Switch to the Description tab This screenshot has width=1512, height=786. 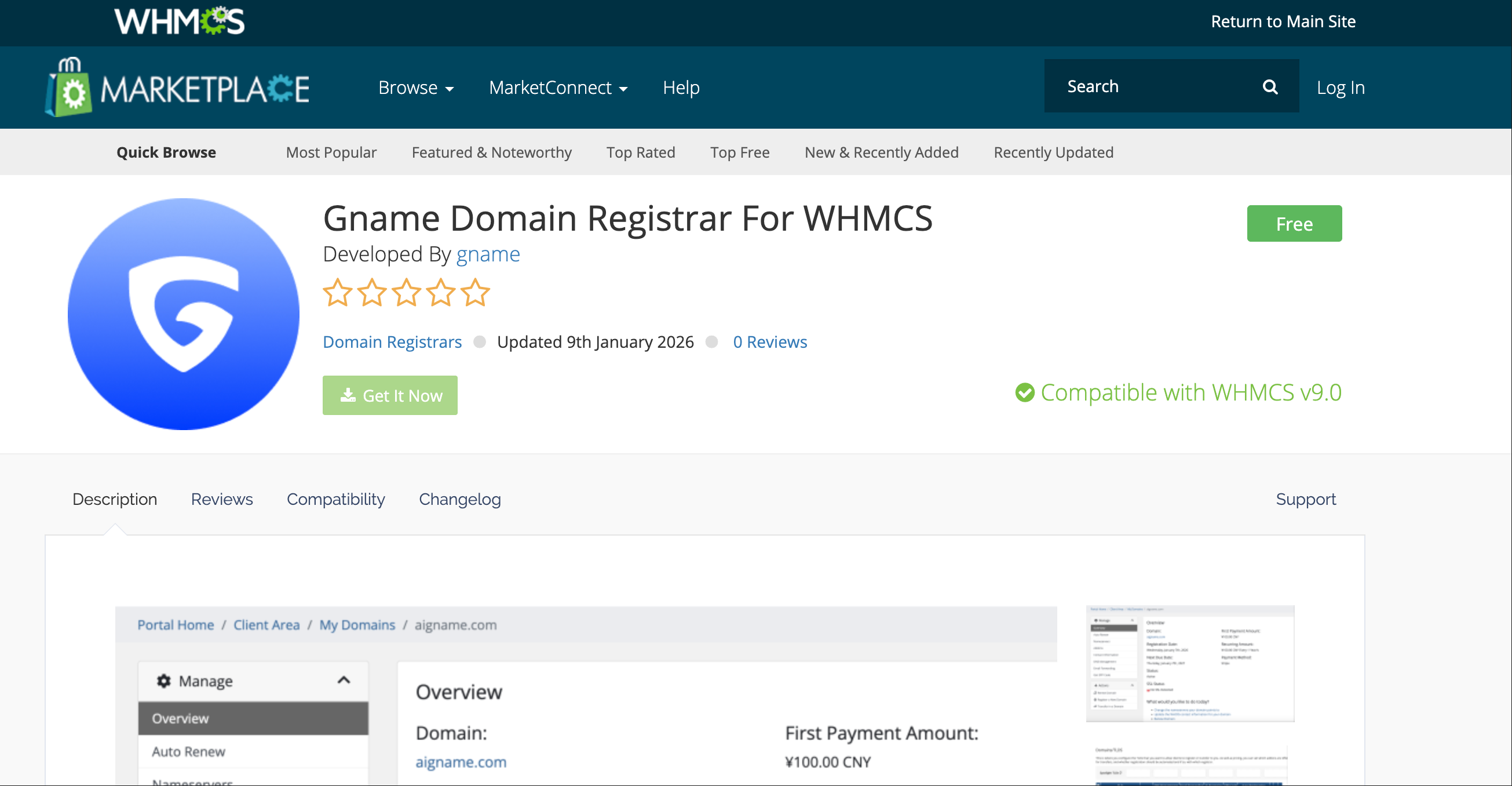(x=115, y=499)
